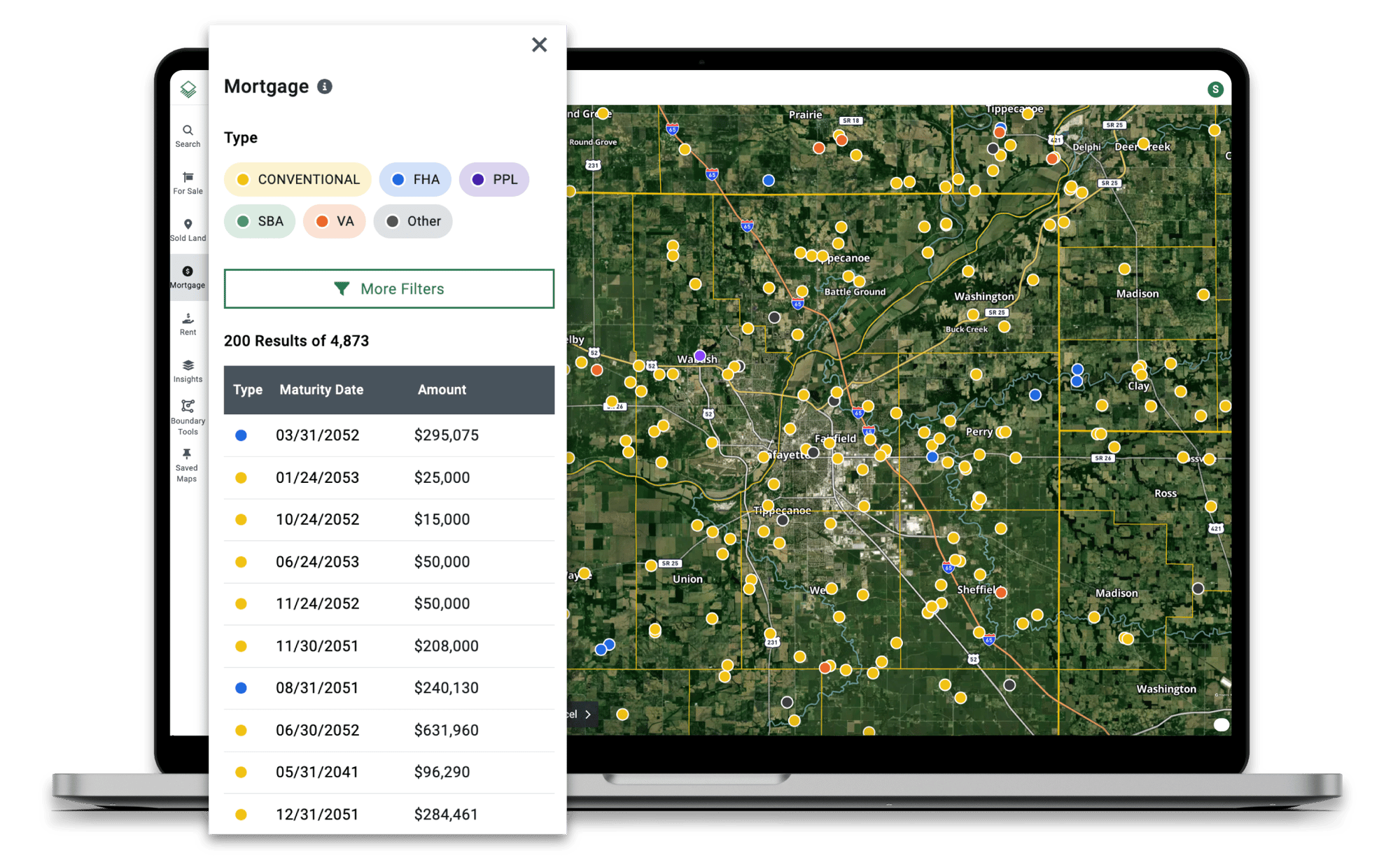This screenshot has width=1400, height=865.
Task: Toggle the SBA mortgage type filter
Action: [x=260, y=221]
